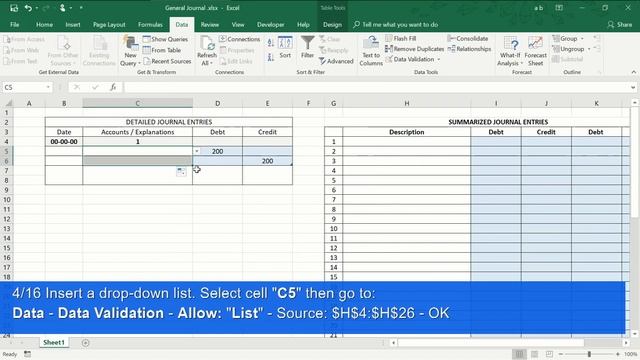Click Tell me what you want to do
Viewport: 640px width, 360px height.
396,24
